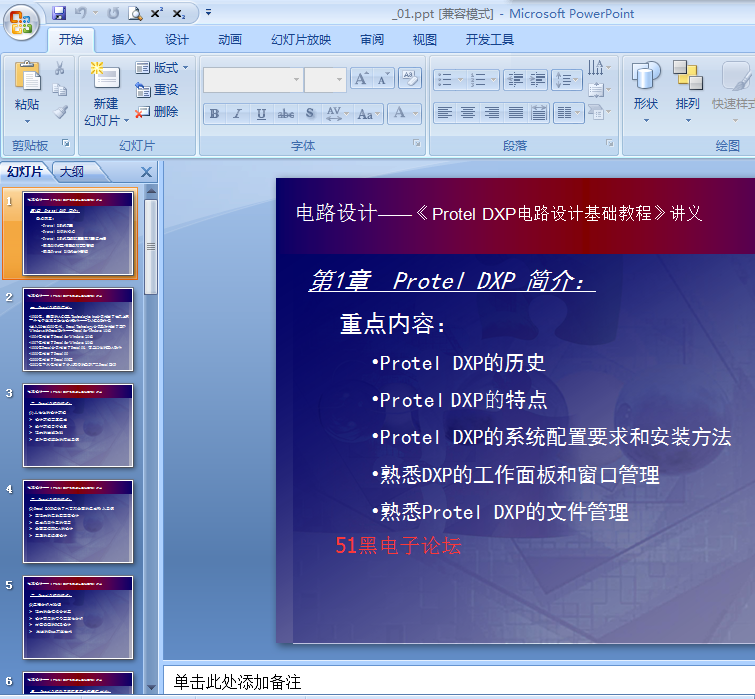755x699 pixels.
Task: Switch to the Insert (插入) tab
Action: point(123,39)
